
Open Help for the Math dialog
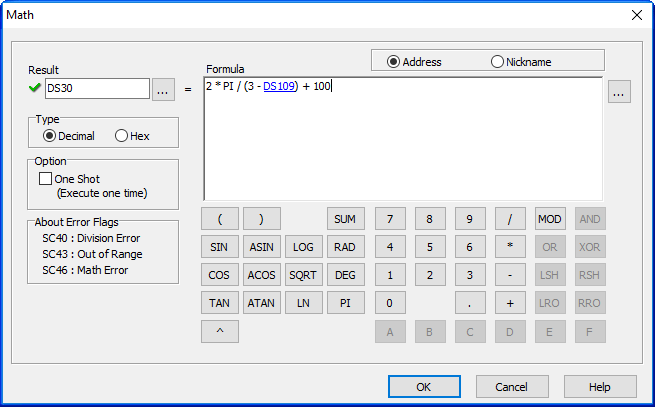point(600,387)
